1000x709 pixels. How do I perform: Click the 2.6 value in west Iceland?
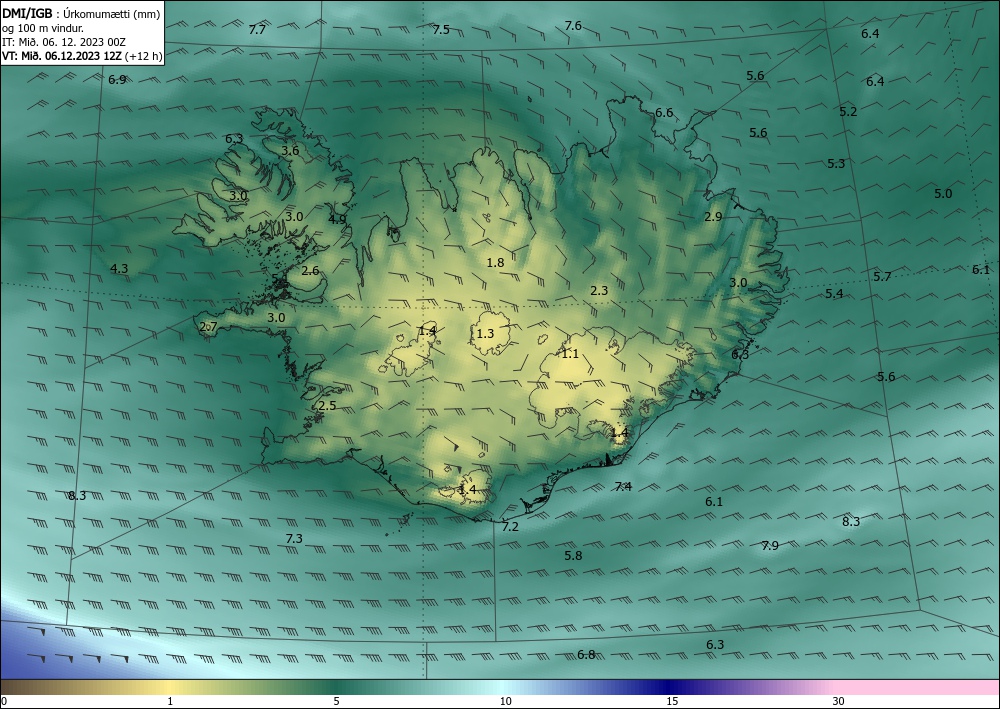pyautogui.click(x=310, y=270)
